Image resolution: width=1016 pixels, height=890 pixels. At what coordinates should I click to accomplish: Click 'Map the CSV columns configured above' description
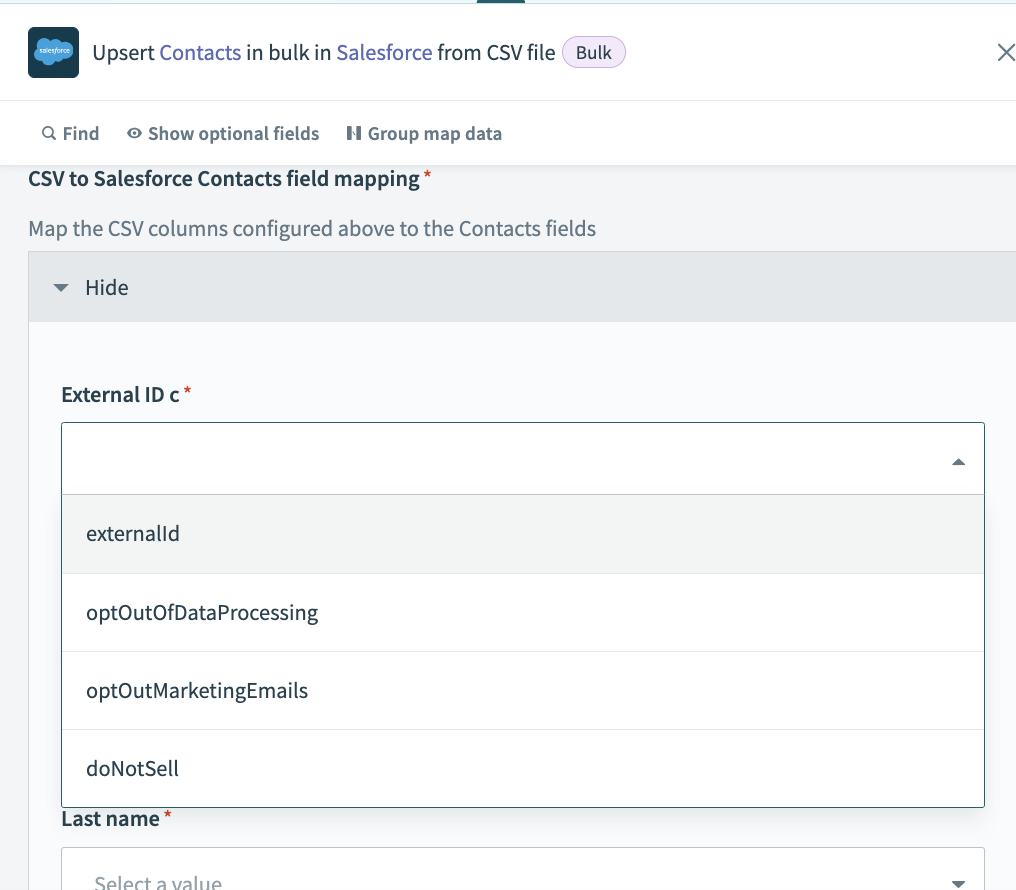click(x=312, y=229)
